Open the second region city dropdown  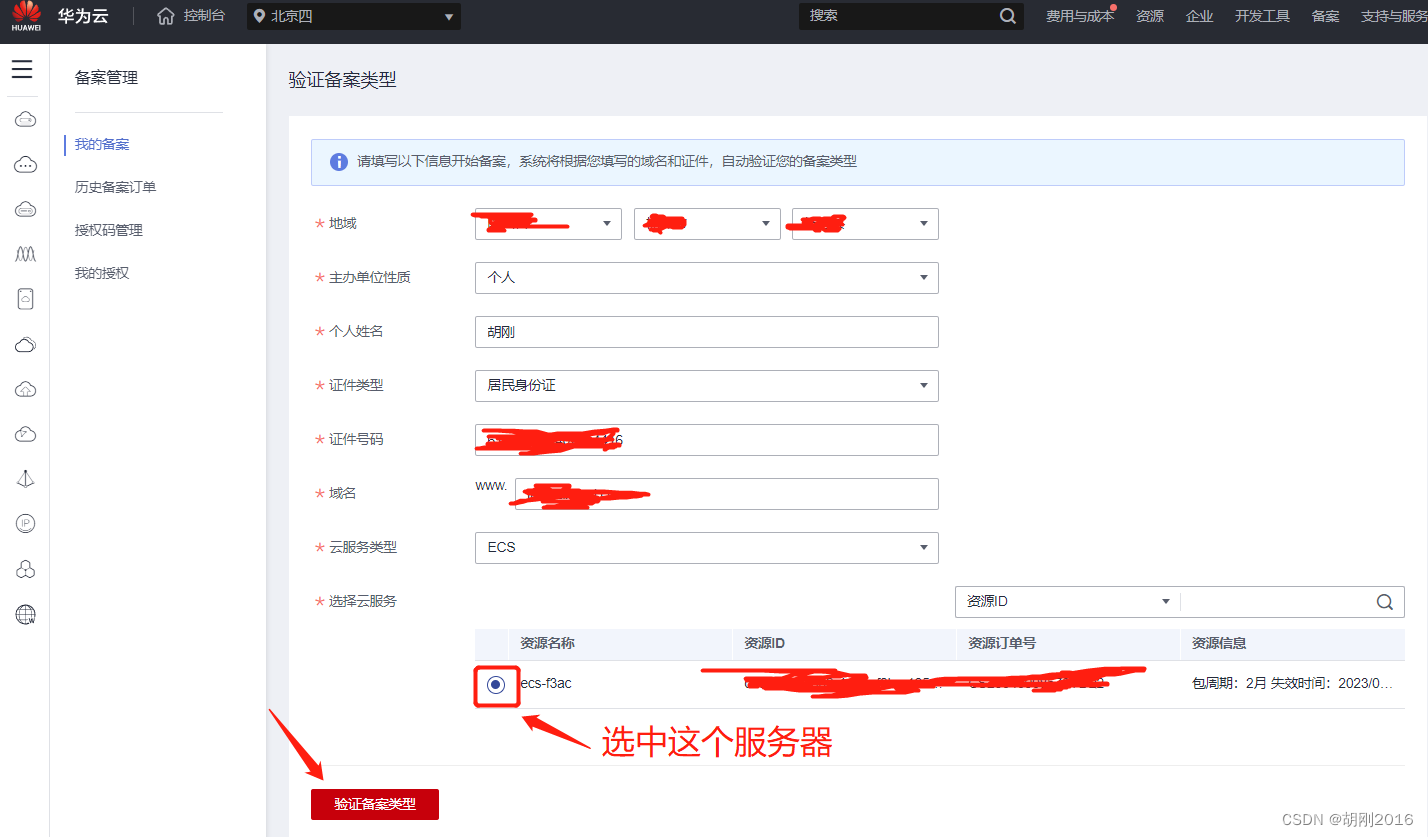click(707, 224)
